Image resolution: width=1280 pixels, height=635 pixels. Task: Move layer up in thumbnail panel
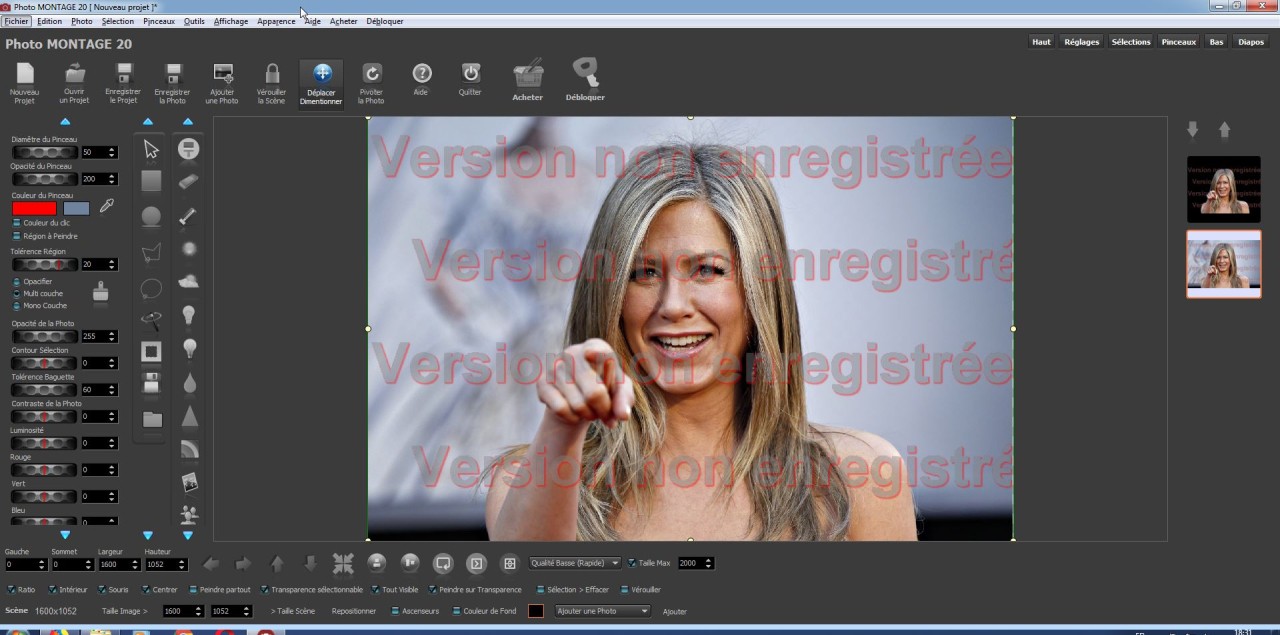click(x=1224, y=130)
